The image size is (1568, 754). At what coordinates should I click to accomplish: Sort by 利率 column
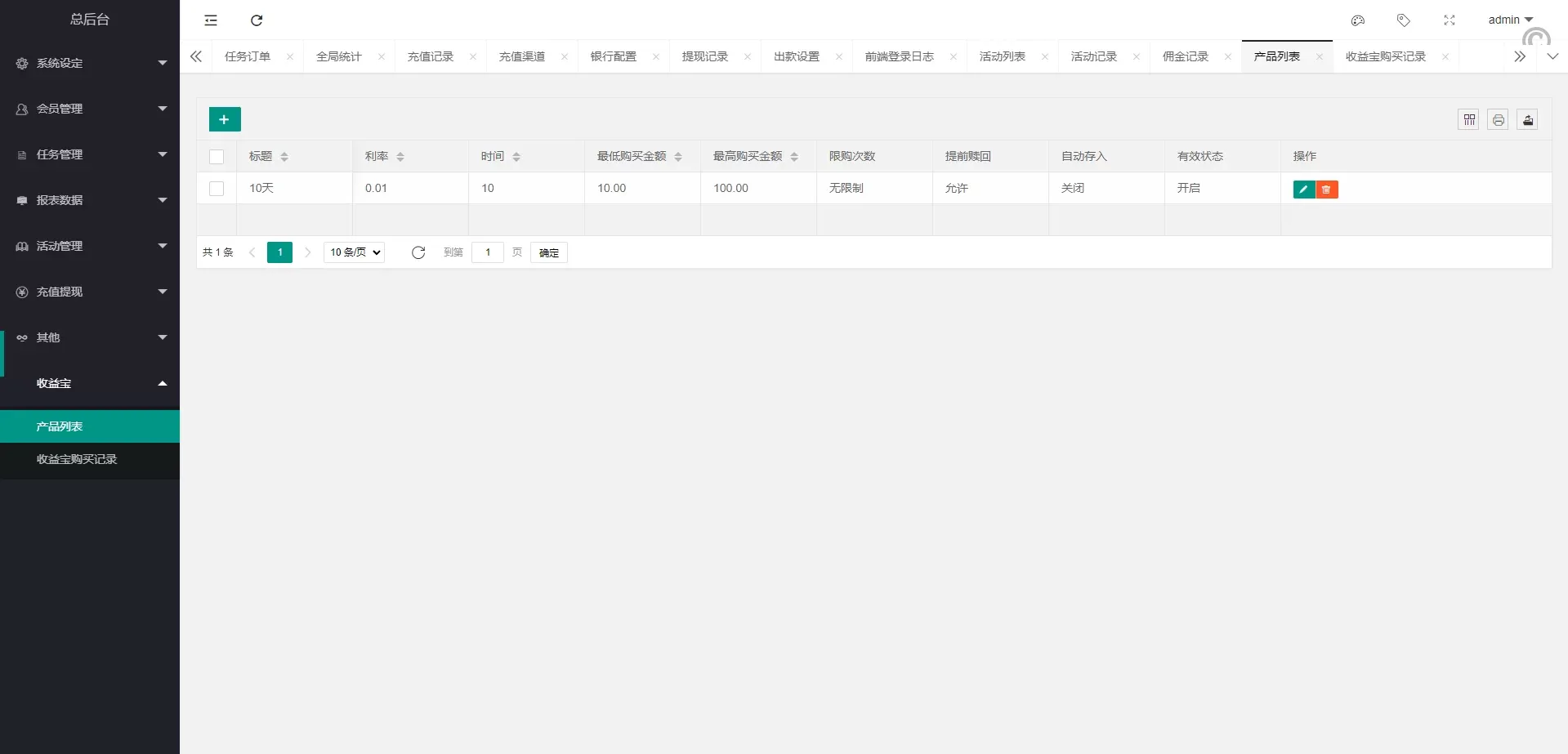[400, 157]
